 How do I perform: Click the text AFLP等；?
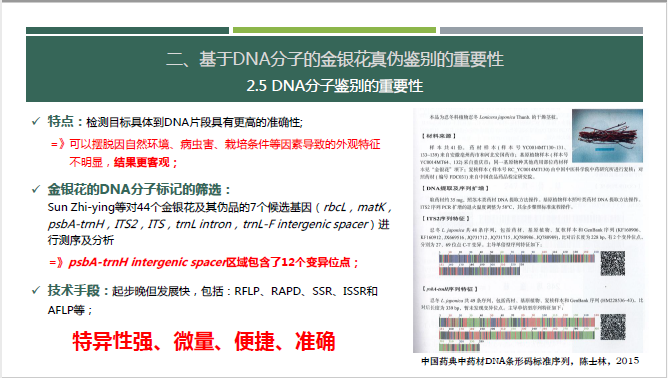pos(69,310)
